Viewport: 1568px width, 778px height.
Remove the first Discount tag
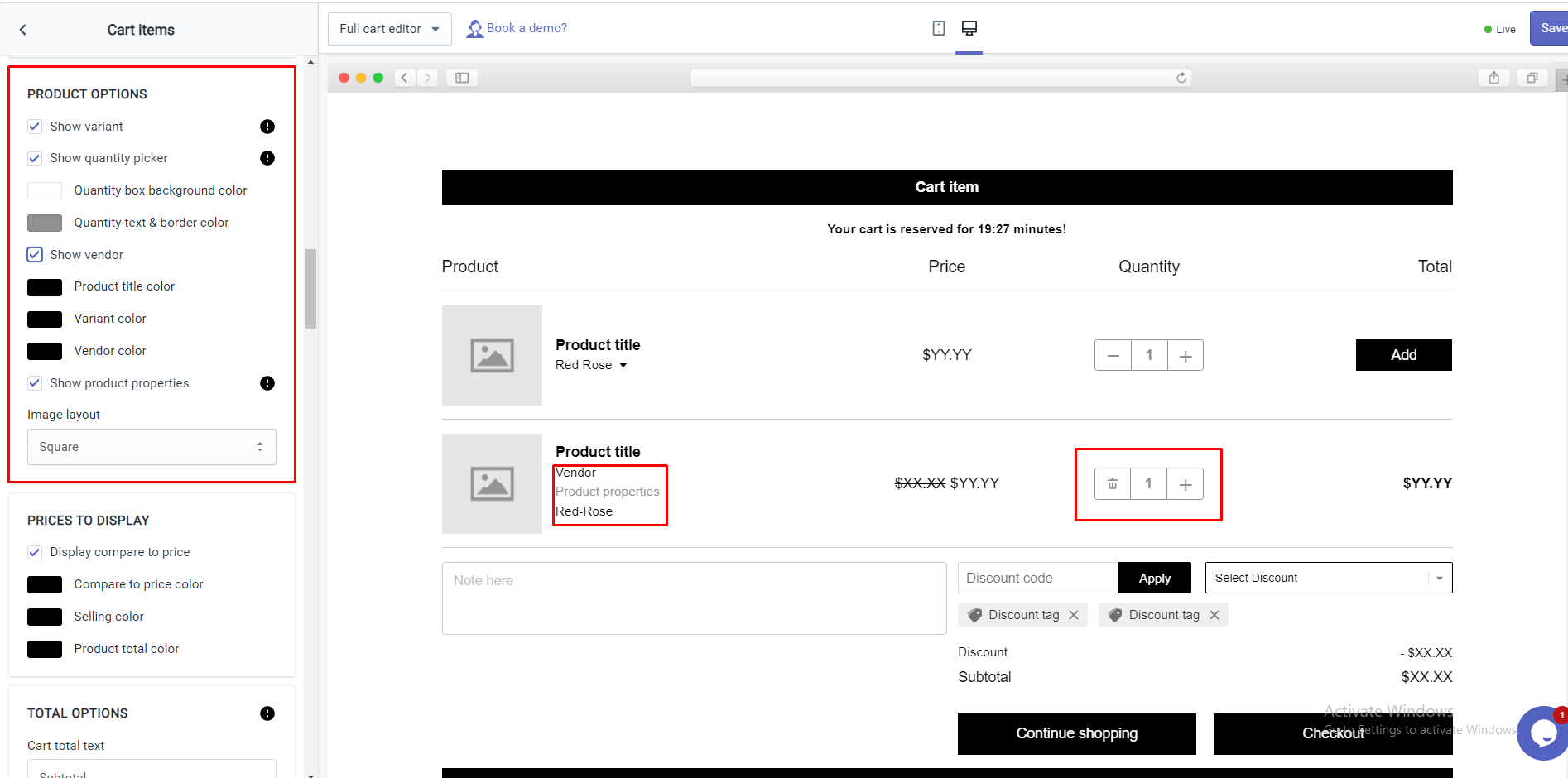(x=1074, y=615)
